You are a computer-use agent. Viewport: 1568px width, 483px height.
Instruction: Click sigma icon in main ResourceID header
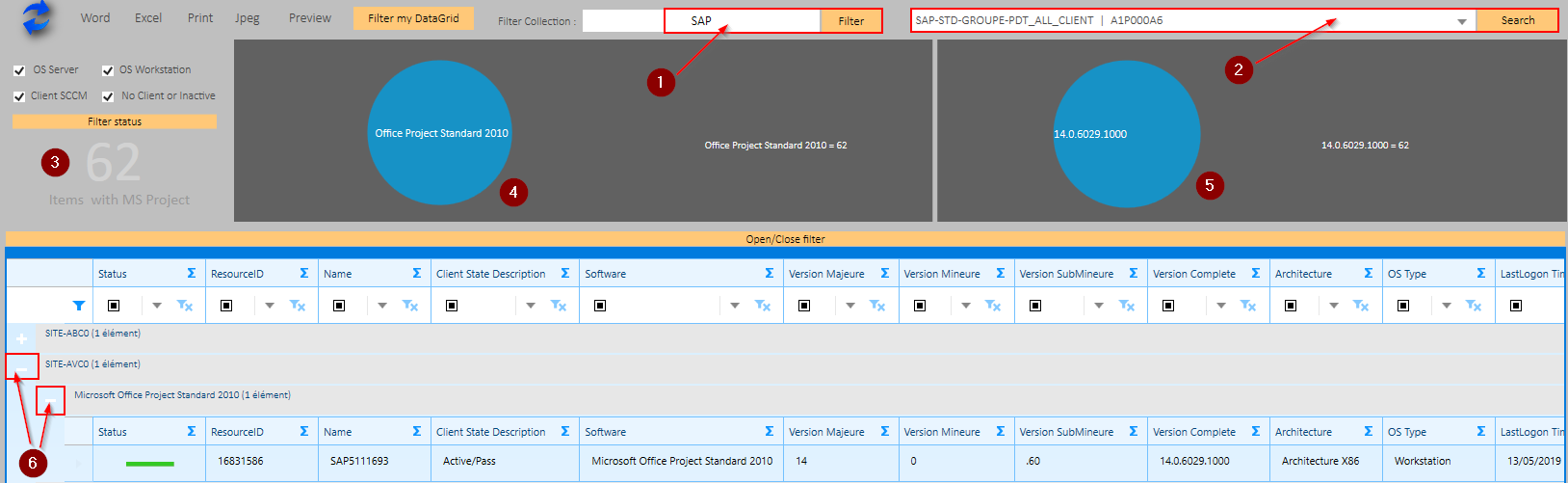[x=304, y=274]
